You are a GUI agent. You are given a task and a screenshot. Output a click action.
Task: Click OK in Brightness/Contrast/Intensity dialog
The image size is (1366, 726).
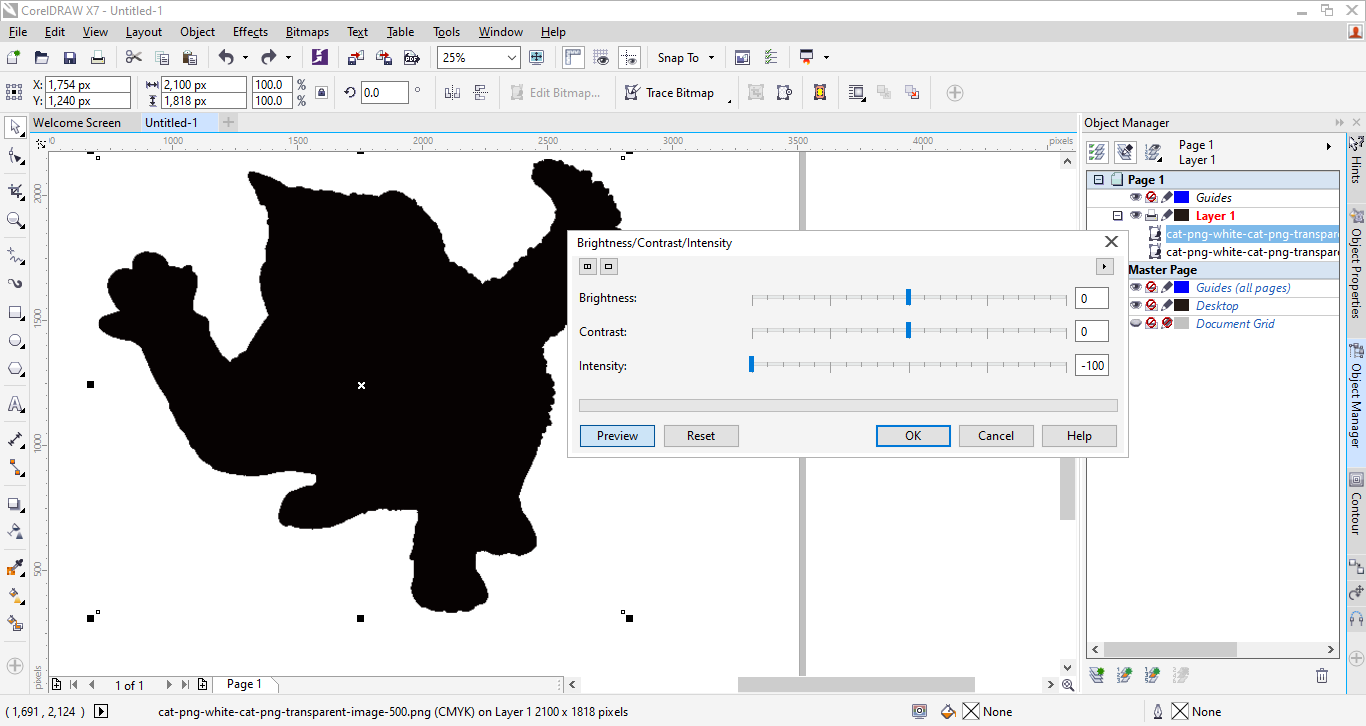click(913, 436)
